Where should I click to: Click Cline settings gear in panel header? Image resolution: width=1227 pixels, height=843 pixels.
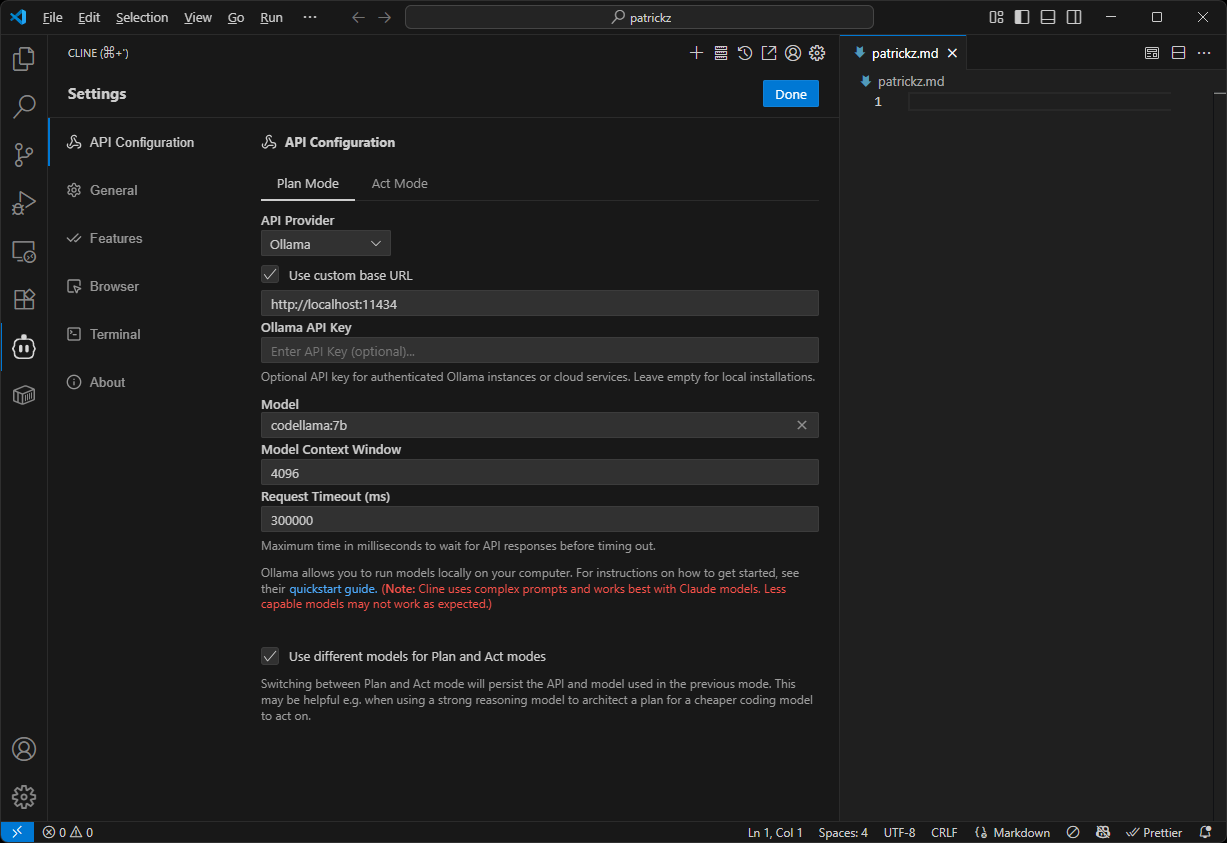(817, 53)
